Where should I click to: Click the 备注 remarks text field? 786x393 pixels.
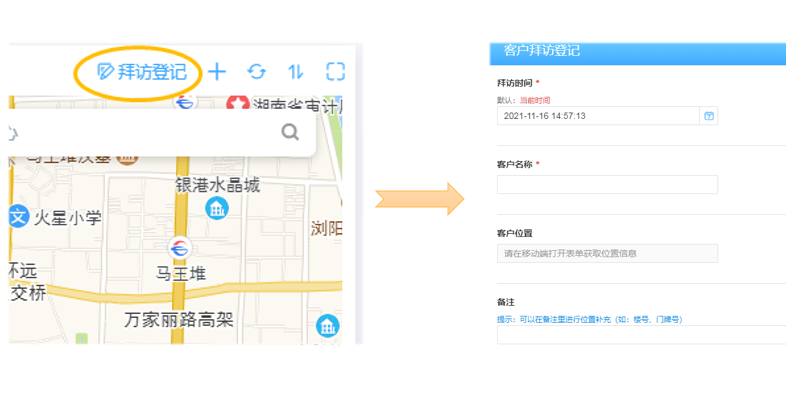click(642, 335)
